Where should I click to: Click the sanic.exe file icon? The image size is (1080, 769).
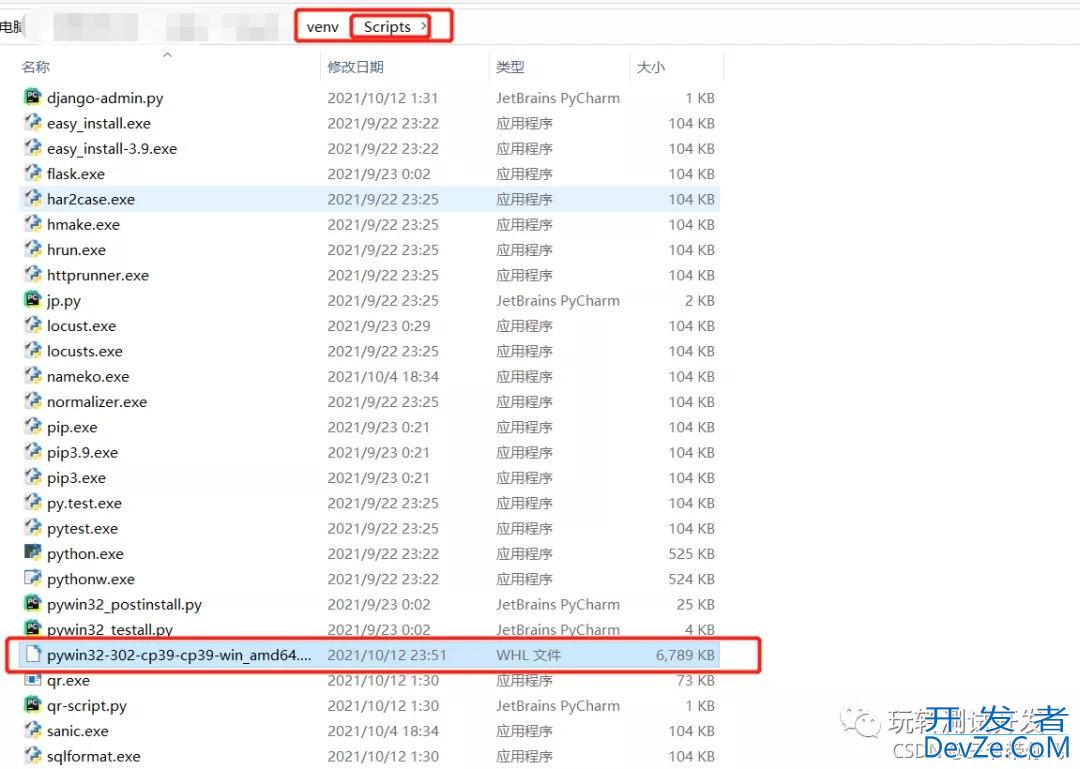click(32, 730)
